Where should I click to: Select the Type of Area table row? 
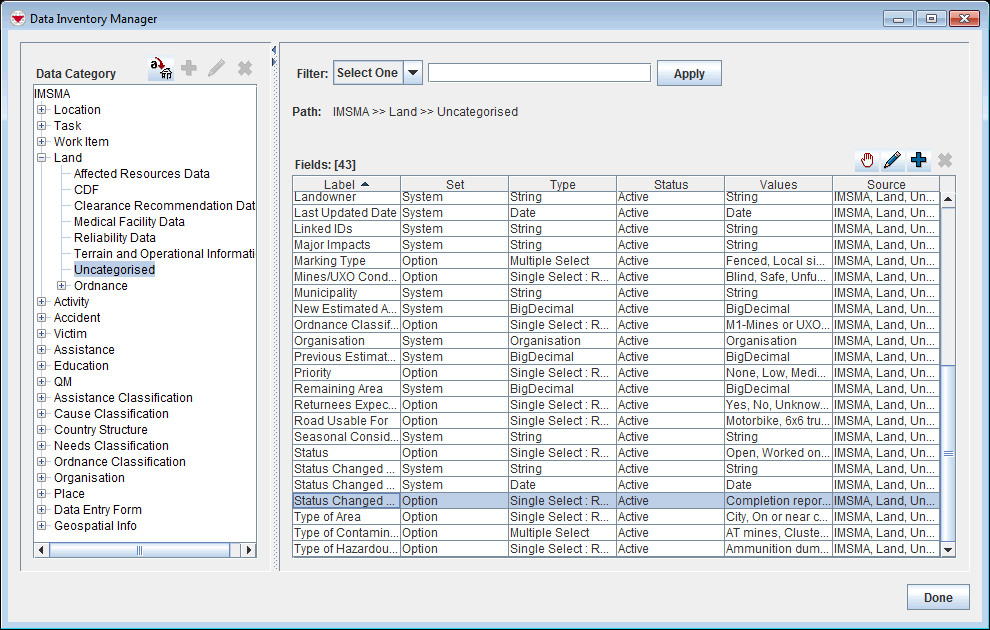[x=345, y=517]
